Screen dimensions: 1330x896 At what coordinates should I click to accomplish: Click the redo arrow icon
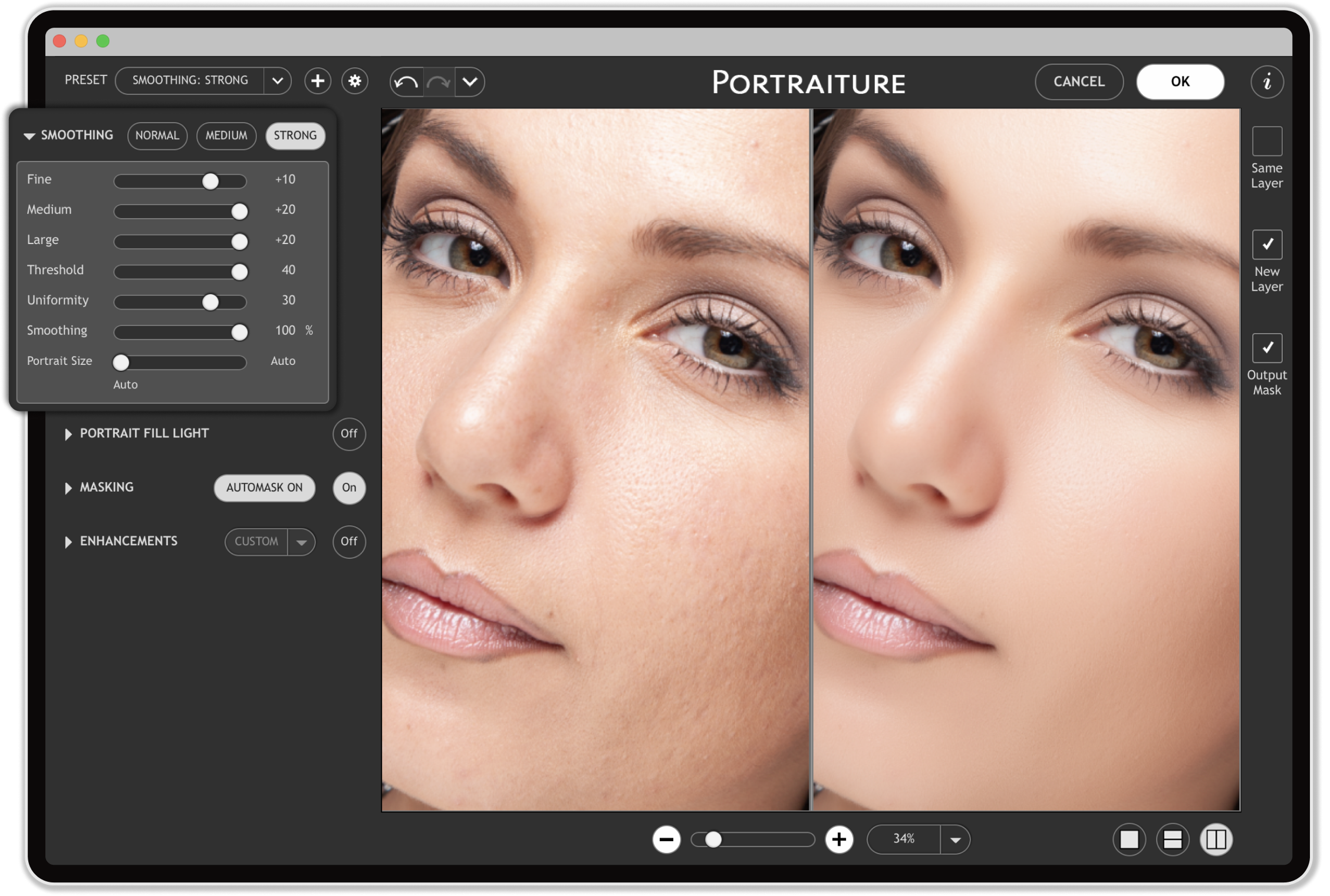[x=439, y=82]
